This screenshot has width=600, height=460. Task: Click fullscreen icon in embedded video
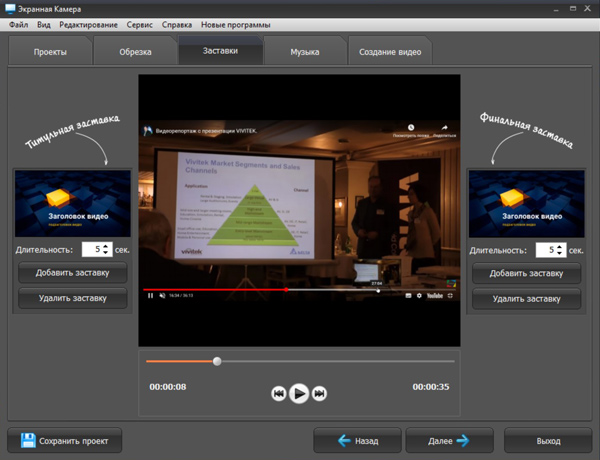click(450, 296)
